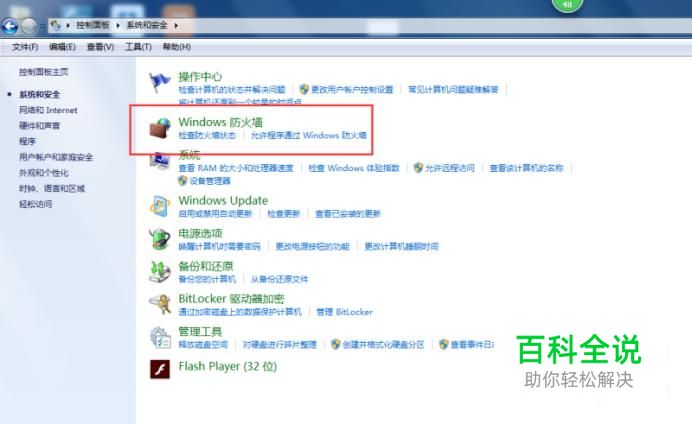Open the 管理工具 gear icon

click(160, 338)
